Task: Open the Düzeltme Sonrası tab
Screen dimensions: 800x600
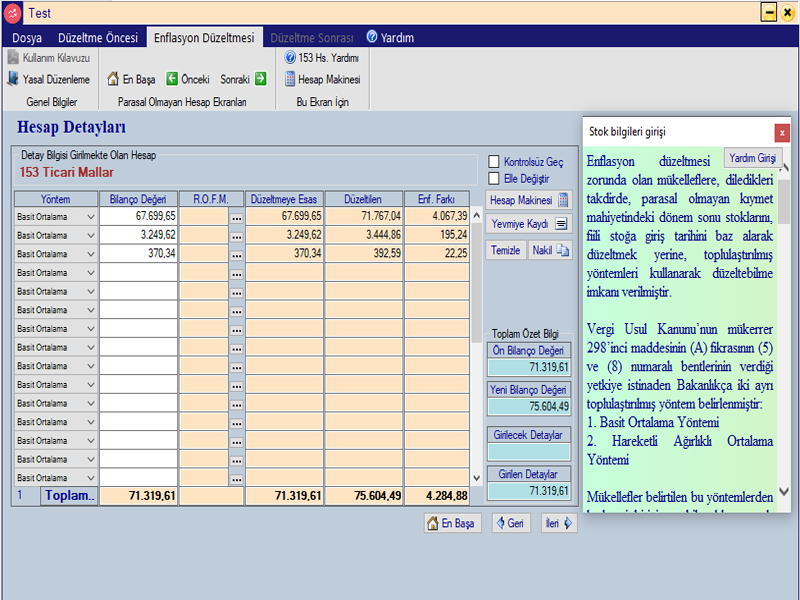Action: coord(312,38)
